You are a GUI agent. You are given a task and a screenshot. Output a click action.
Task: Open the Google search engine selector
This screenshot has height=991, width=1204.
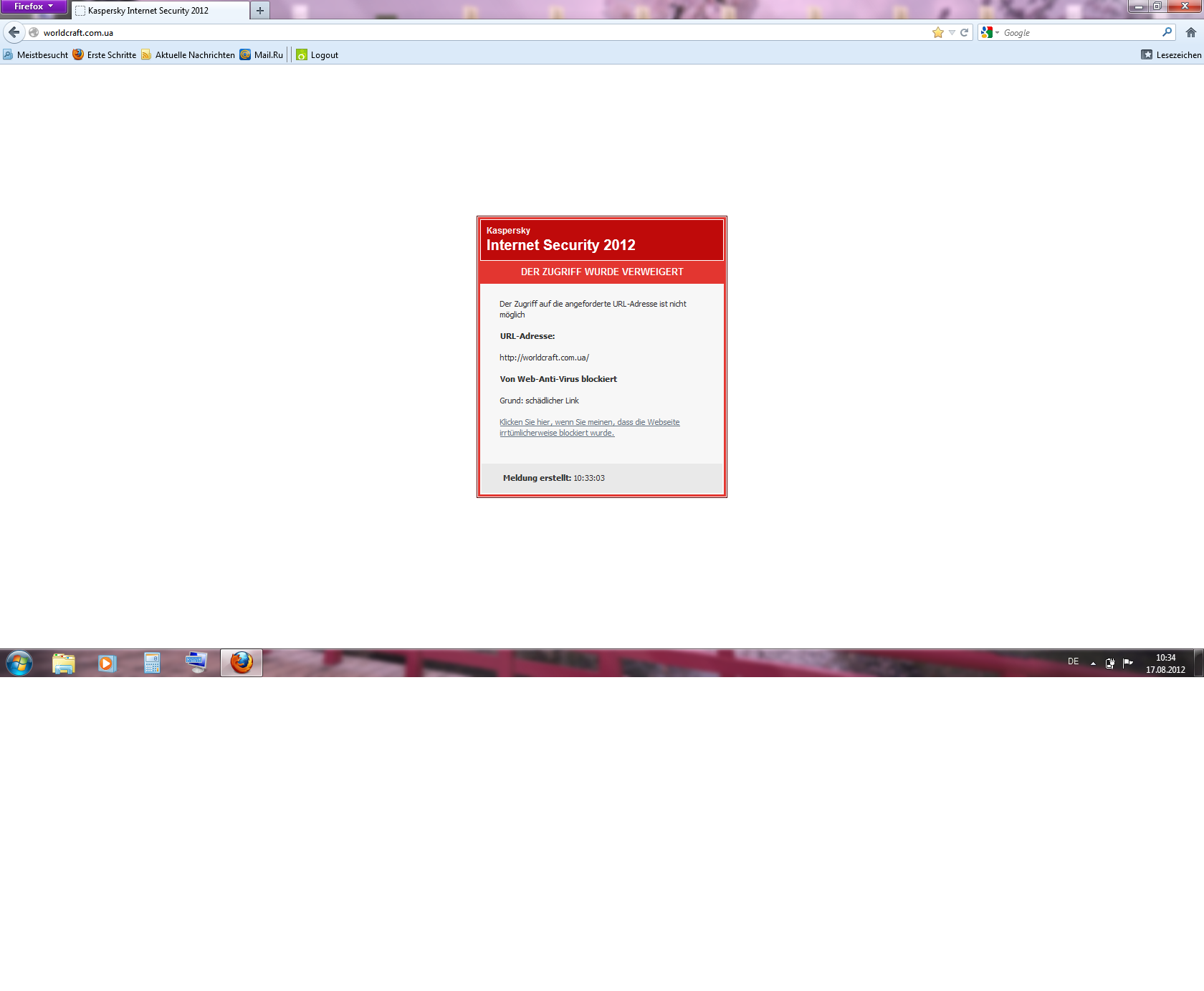[990, 32]
